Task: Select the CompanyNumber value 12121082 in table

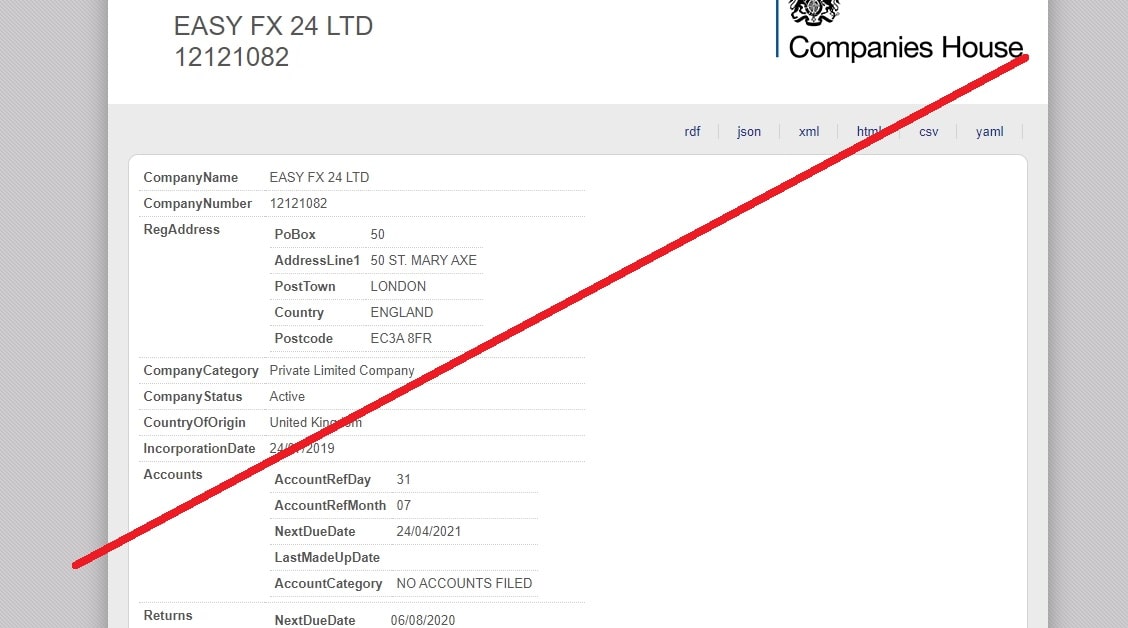Action: pyautogui.click(x=299, y=204)
